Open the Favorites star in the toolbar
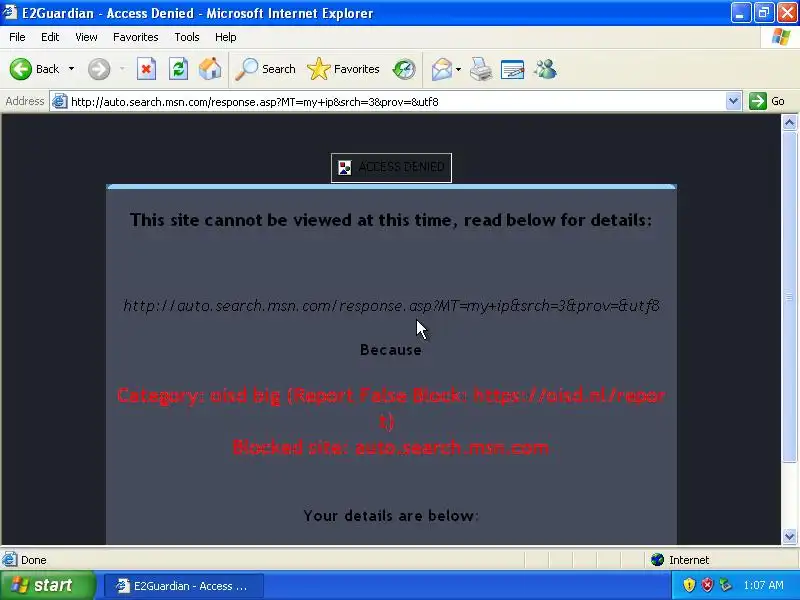This screenshot has width=800, height=600. 343,69
